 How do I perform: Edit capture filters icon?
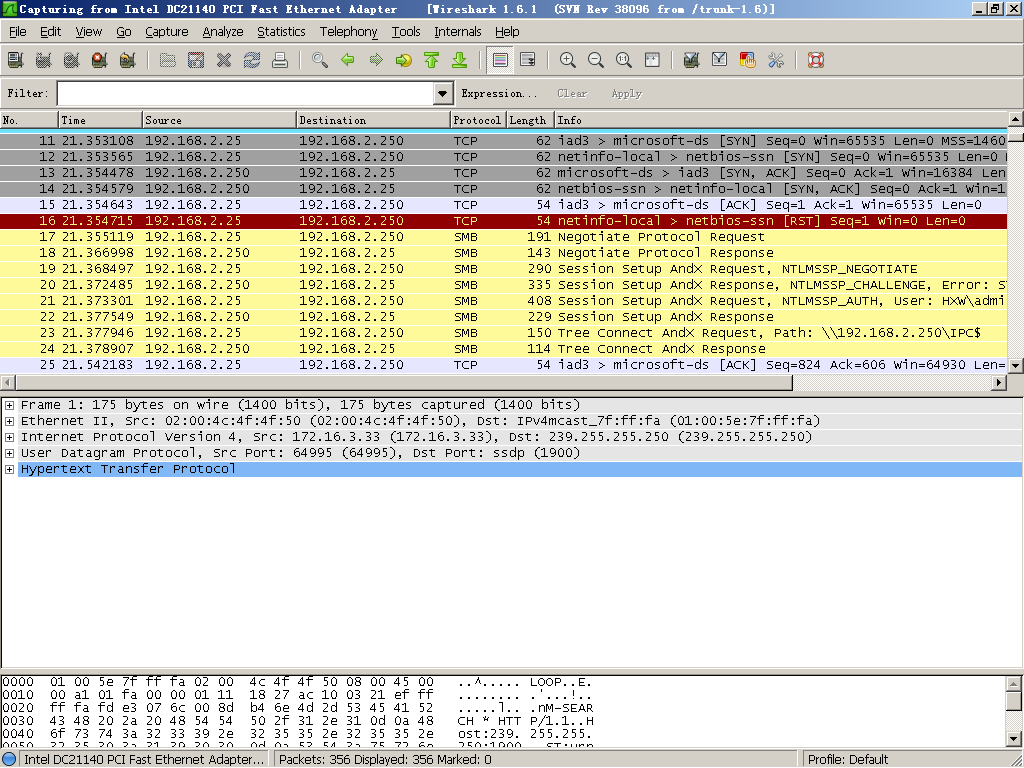coord(692,60)
